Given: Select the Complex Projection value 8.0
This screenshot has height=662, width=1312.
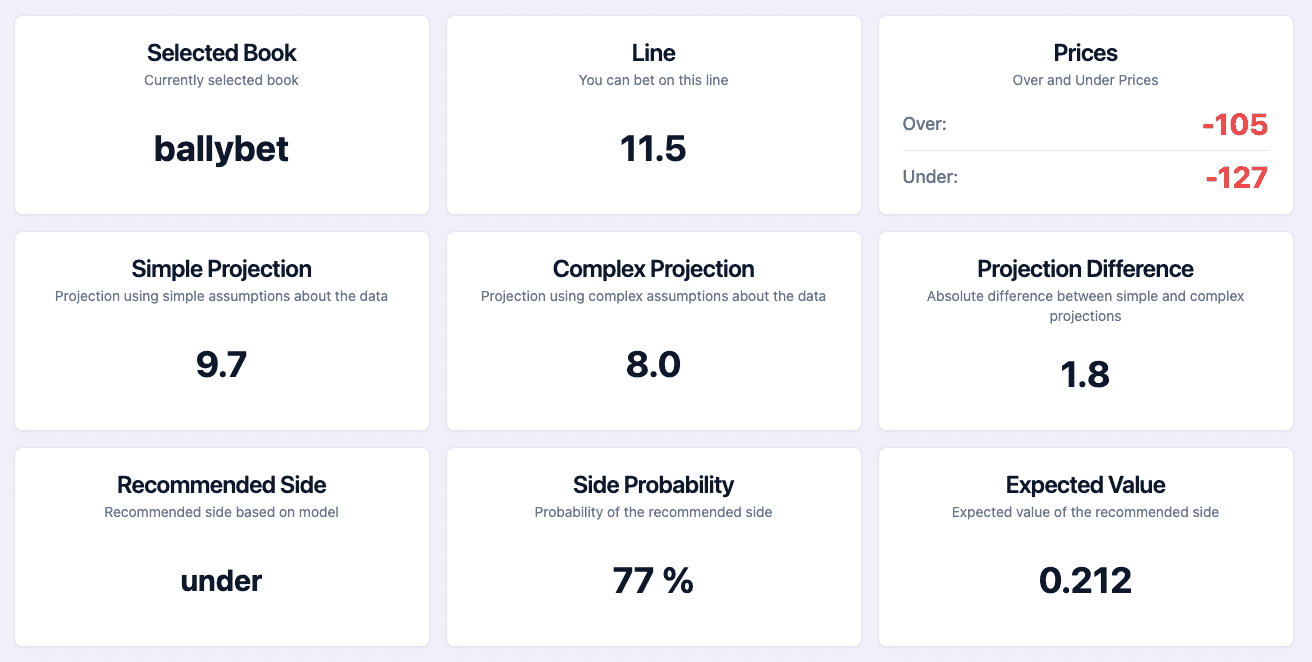Looking at the screenshot, I should pos(653,364).
